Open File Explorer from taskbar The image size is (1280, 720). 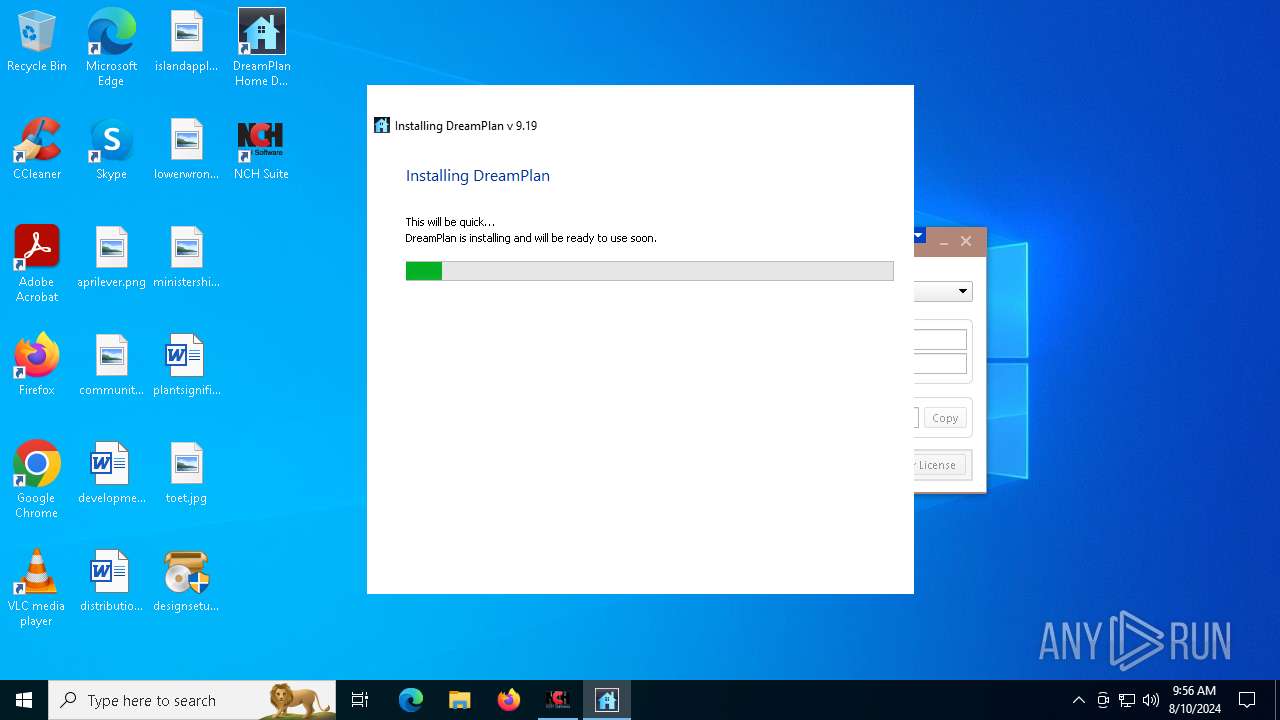coord(459,700)
